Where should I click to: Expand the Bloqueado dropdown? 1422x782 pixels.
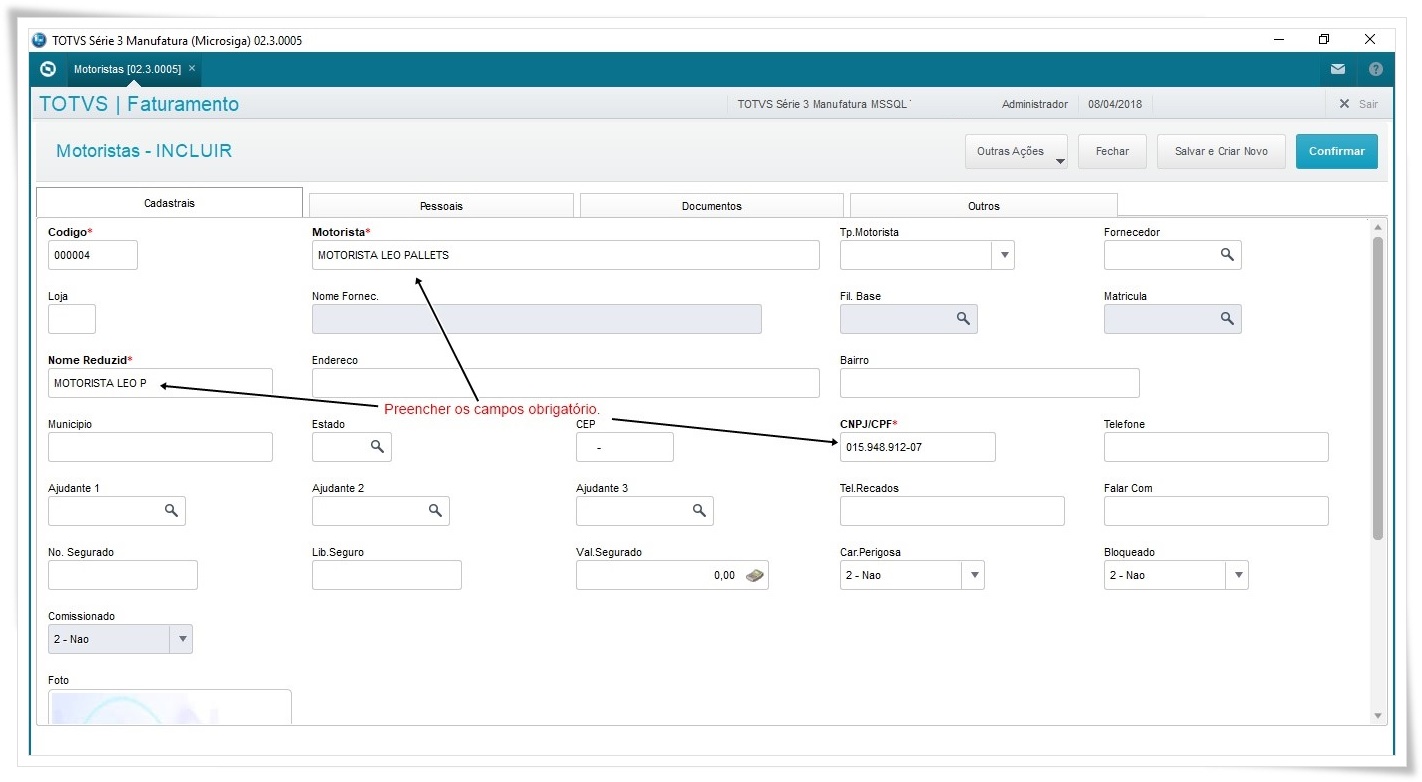[1238, 575]
